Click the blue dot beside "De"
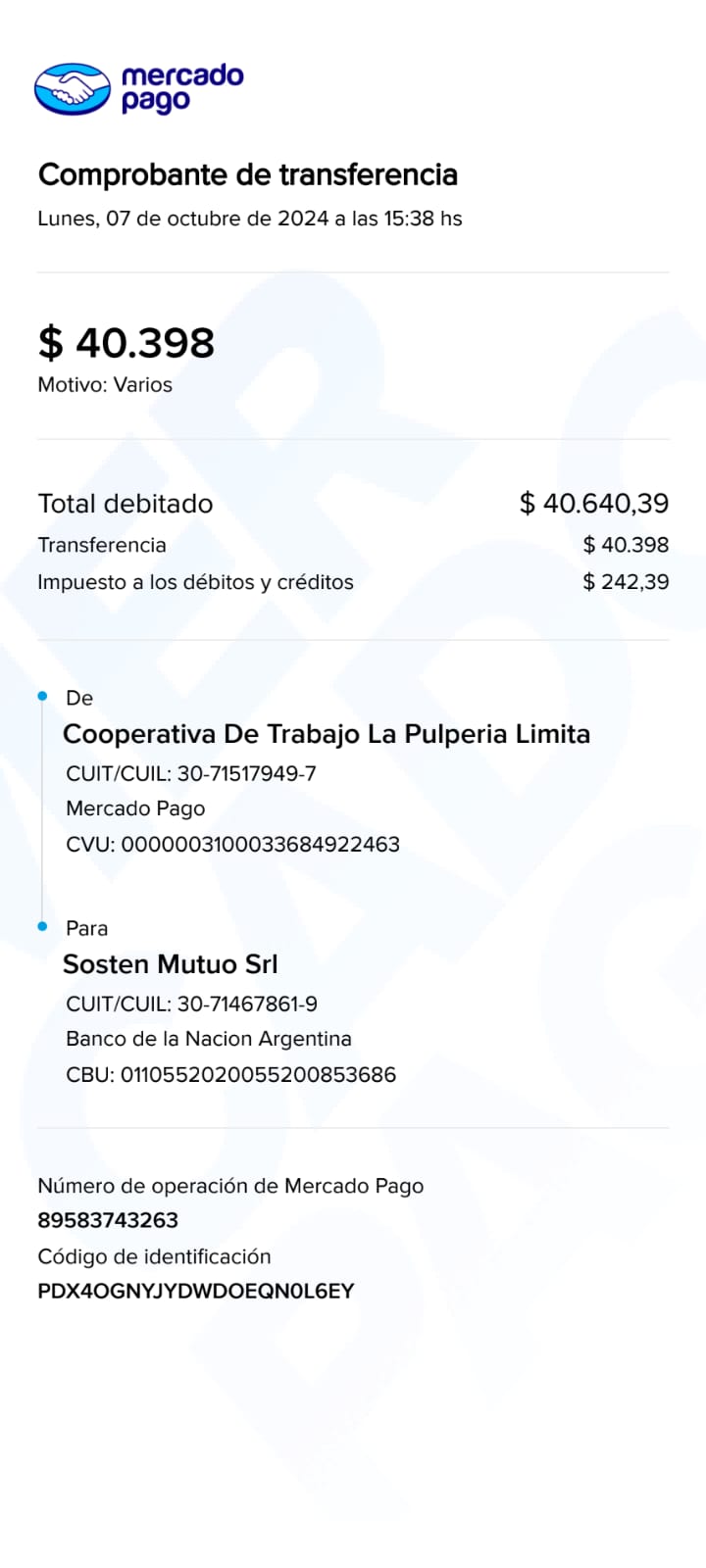Image resolution: width=706 pixels, height=1568 pixels. coord(42,696)
